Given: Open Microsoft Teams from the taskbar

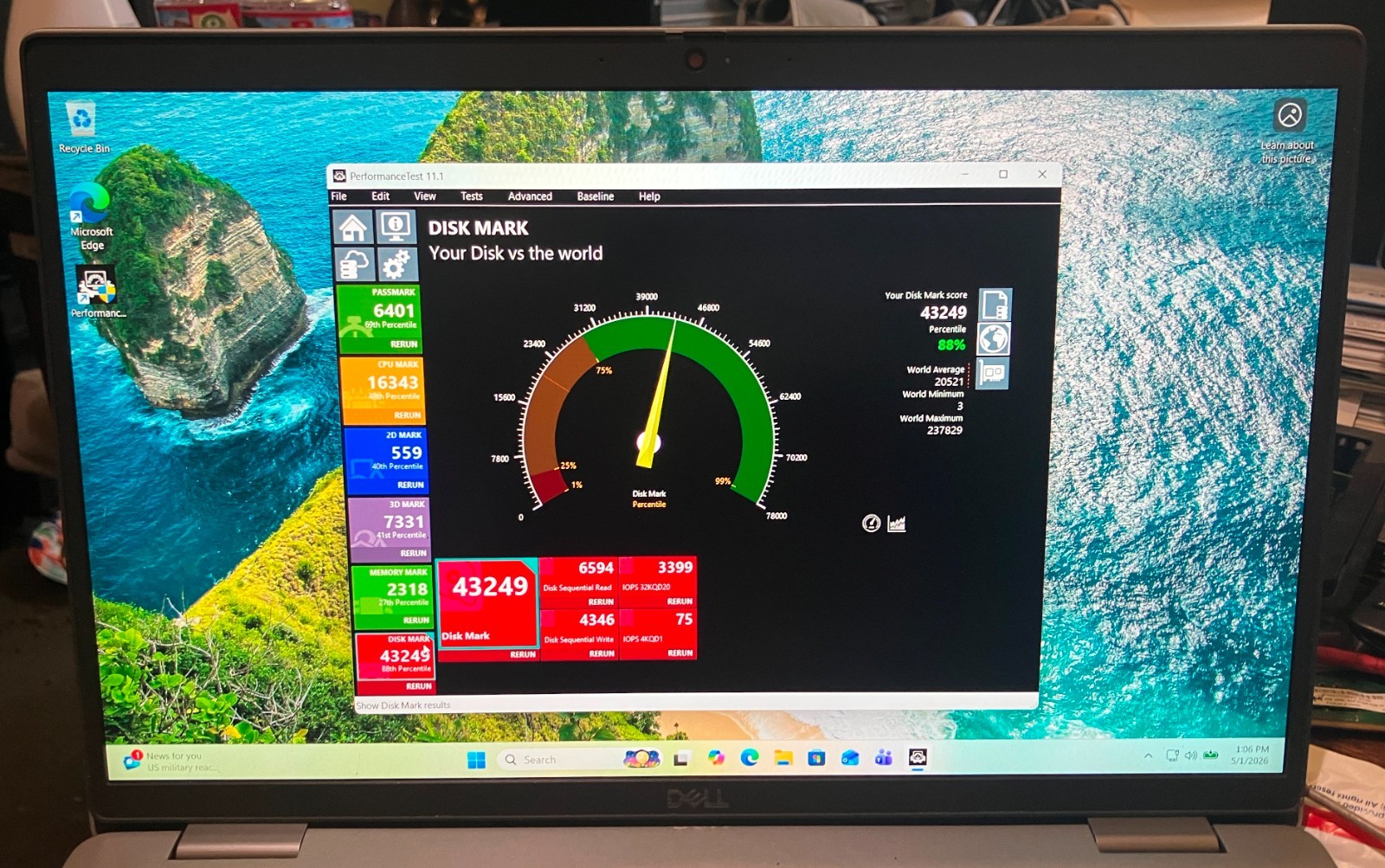Looking at the screenshot, I should [x=884, y=758].
